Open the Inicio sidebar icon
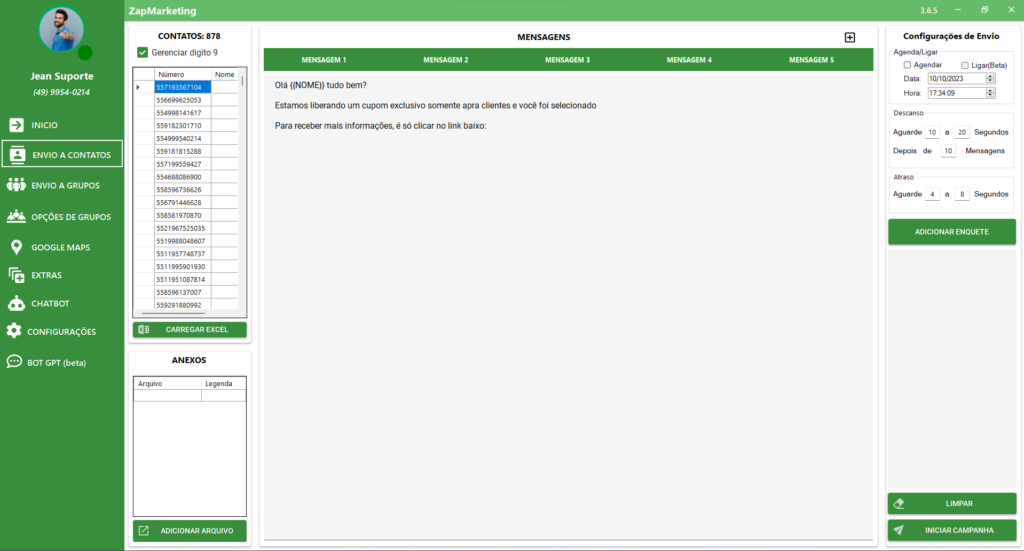The height and width of the screenshot is (551, 1024). pyautogui.click(x=16, y=125)
